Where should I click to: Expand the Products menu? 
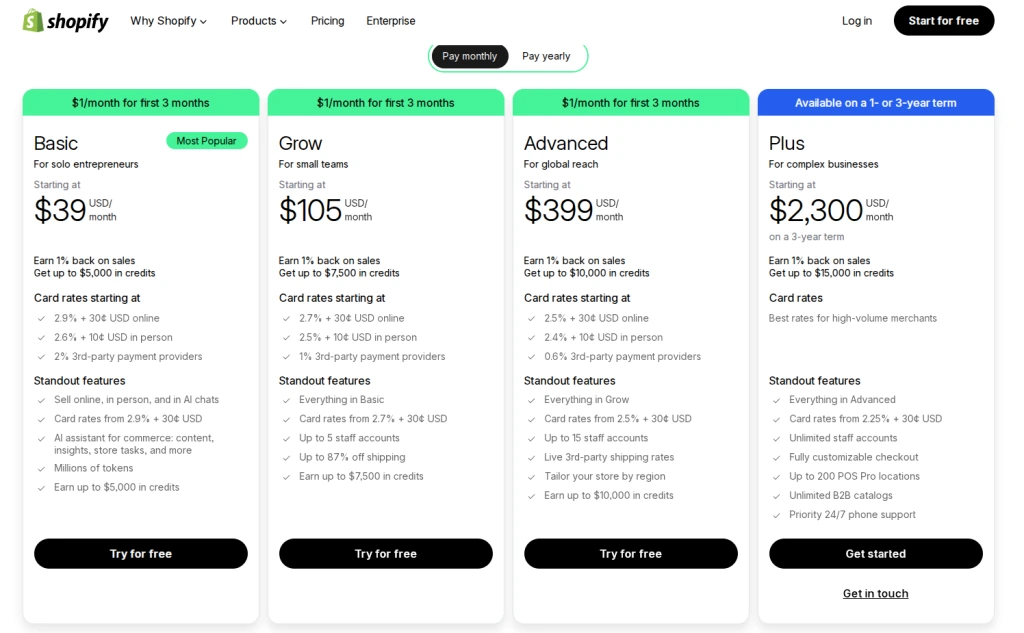coord(259,21)
